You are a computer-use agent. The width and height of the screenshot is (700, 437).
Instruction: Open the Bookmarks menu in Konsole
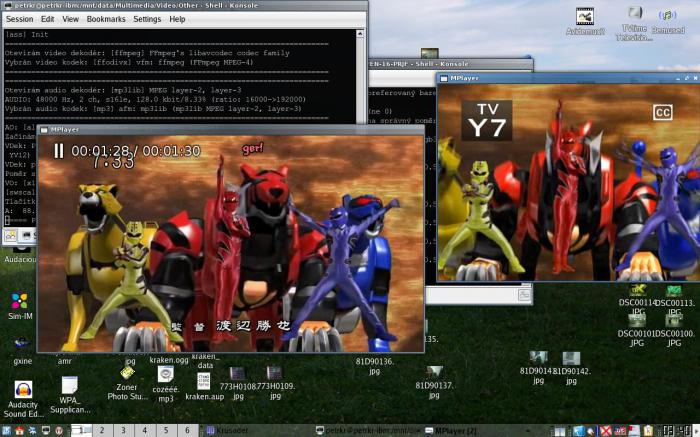(x=106, y=19)
